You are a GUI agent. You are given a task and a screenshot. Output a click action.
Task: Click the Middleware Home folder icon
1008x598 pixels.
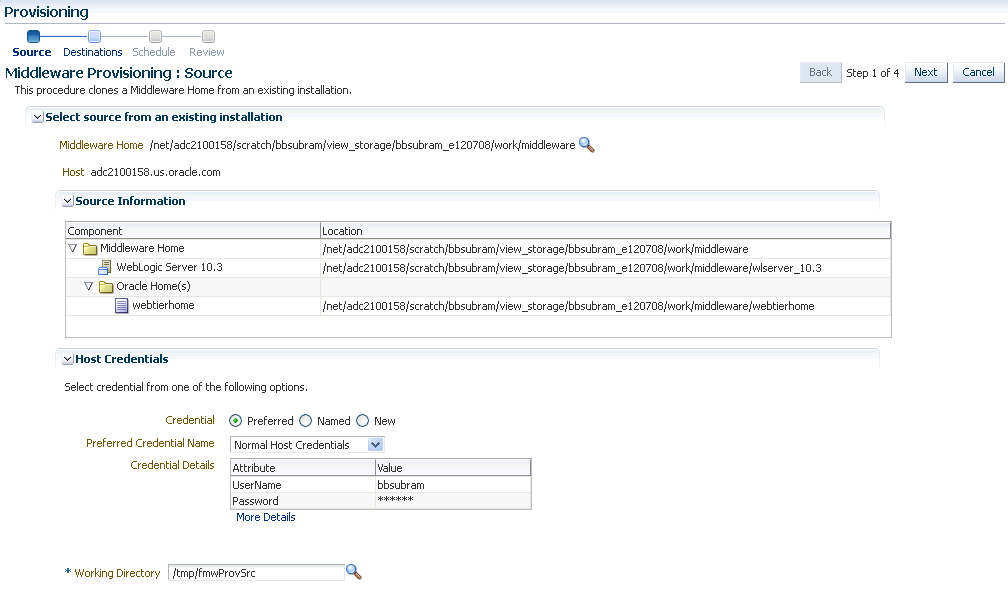pos(90,249)
